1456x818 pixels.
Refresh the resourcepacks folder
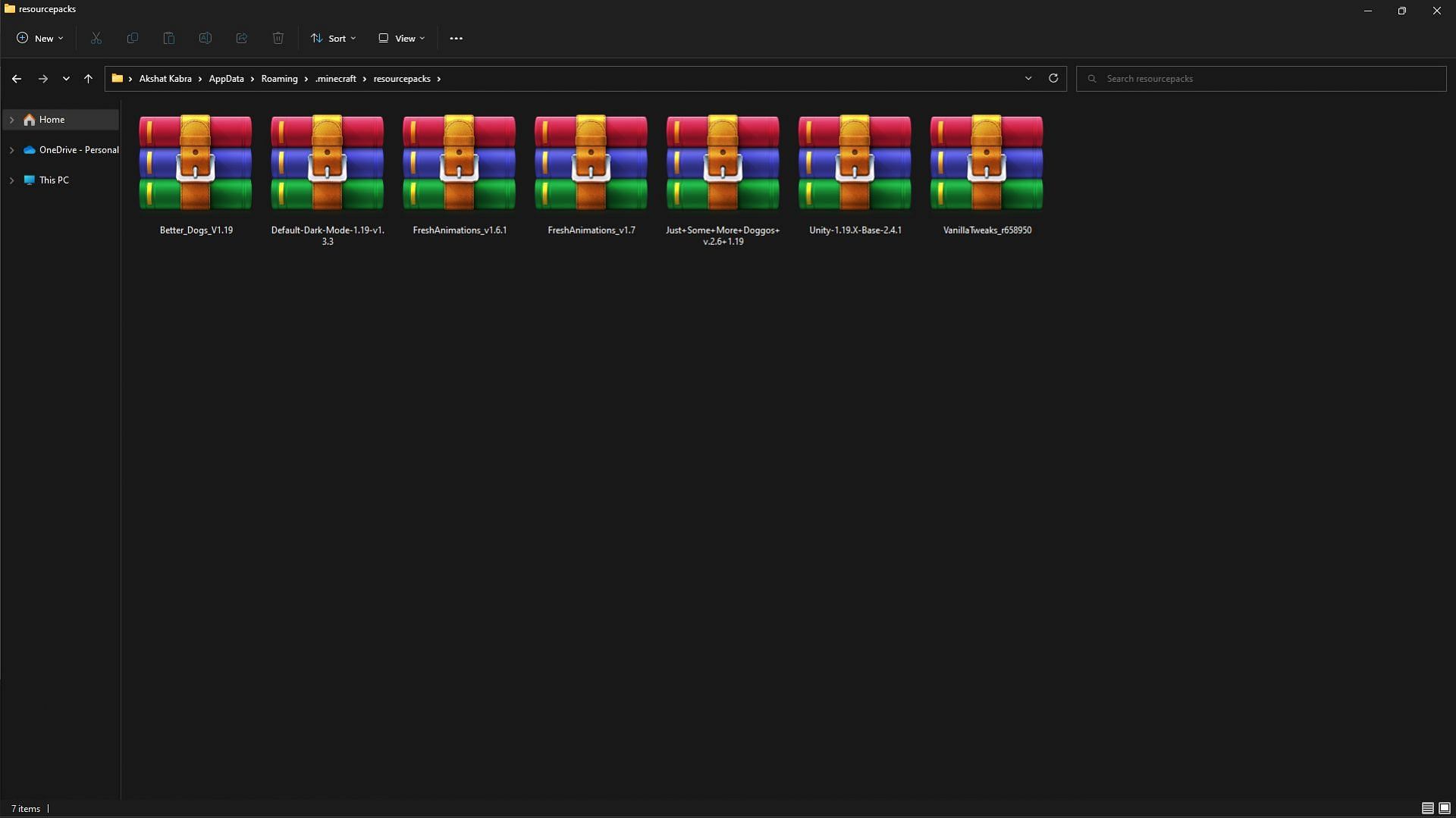tap(1053, 78)
